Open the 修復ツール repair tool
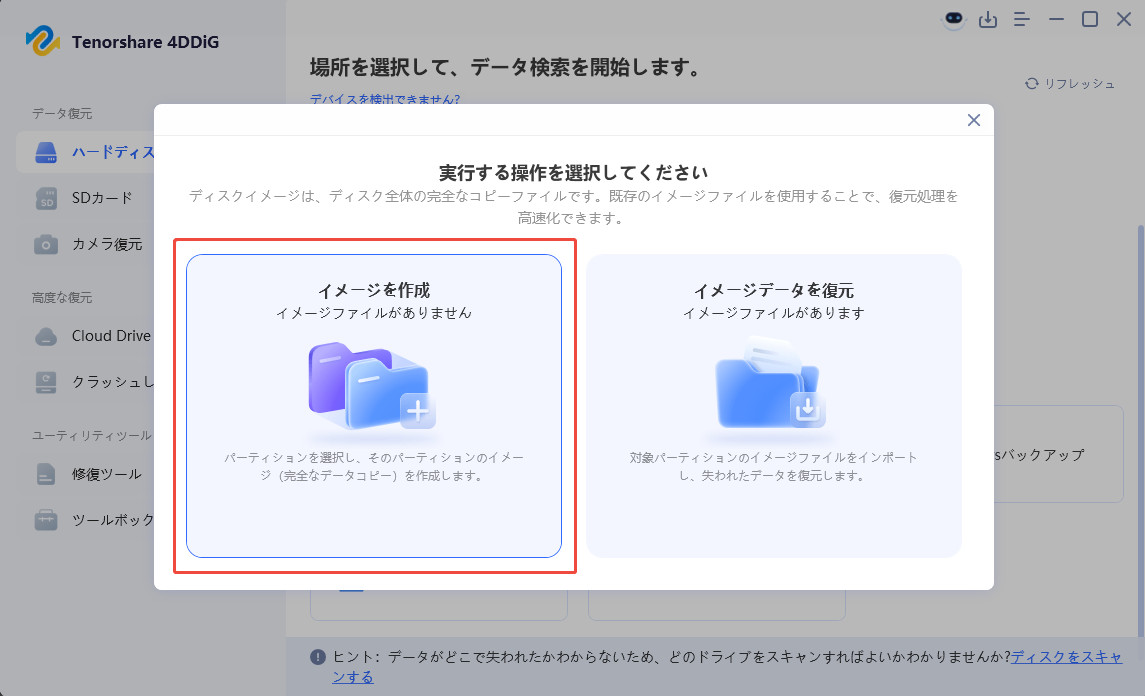The height and width of the screenshot is (696, 1145). 100,474
